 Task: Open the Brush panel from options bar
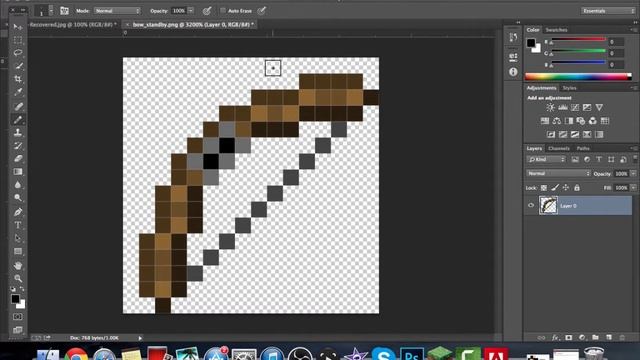[x=64, y=11]
